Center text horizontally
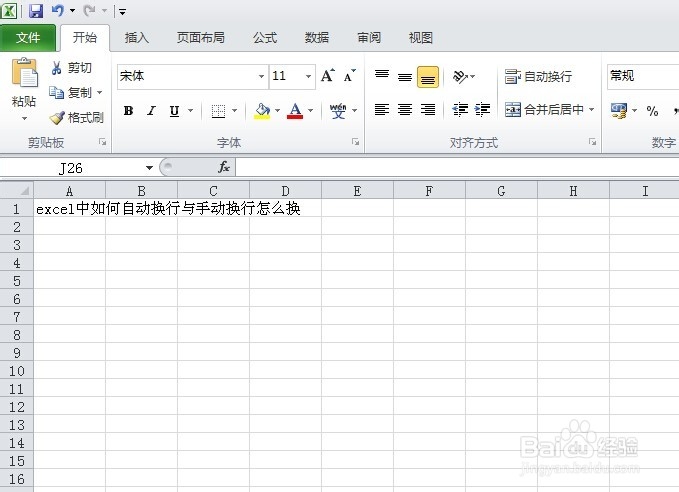This screenshot has height=492, width=679. click(x=405, y=110)
